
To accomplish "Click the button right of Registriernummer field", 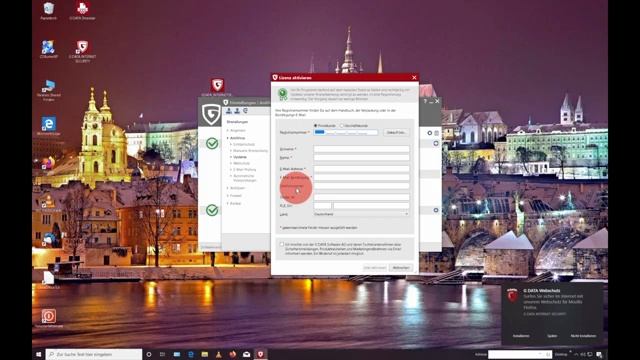I will tap(396, 132).
